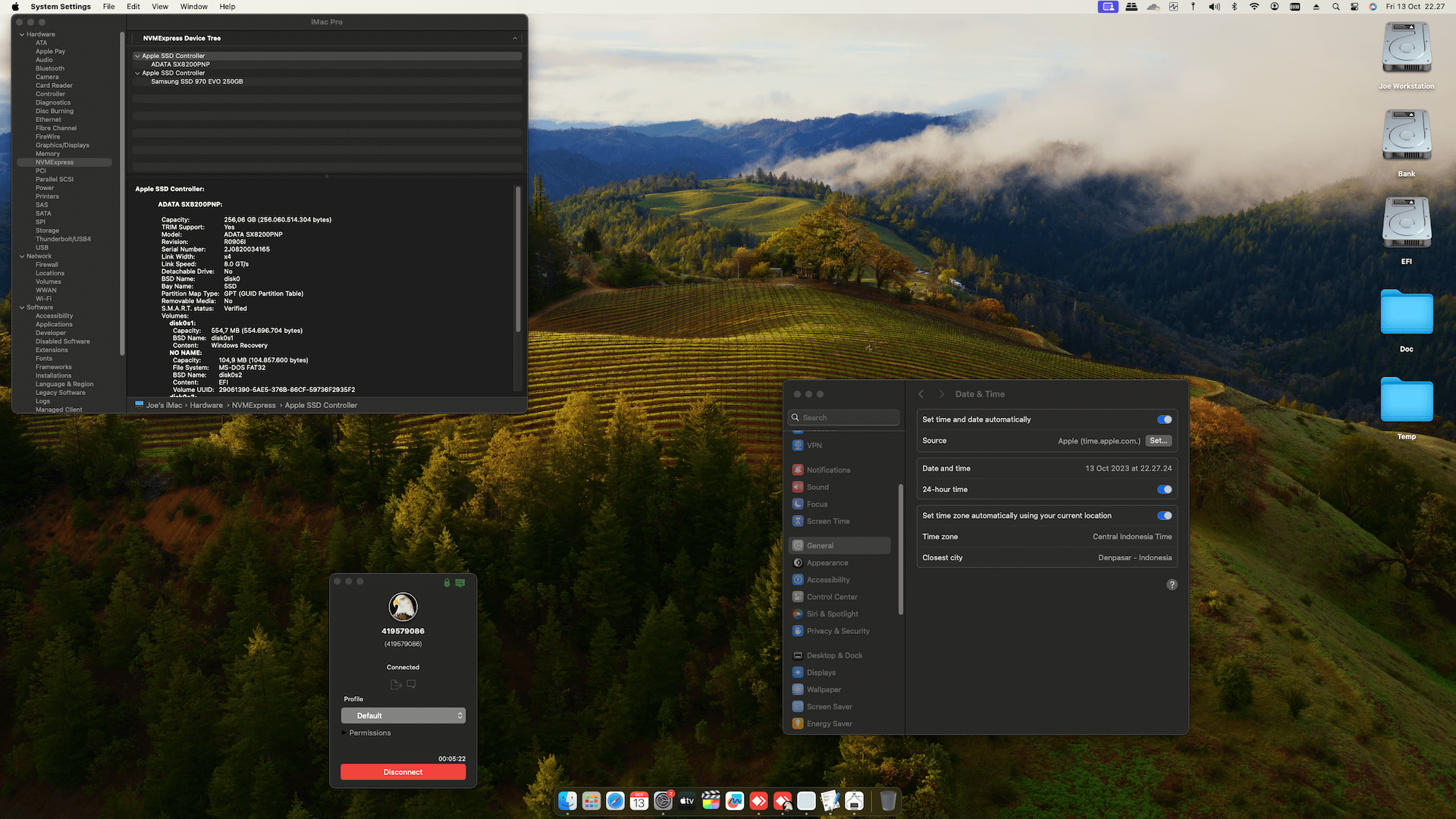
Task: Click the Set… button for time source
Action: point(1158,441)
